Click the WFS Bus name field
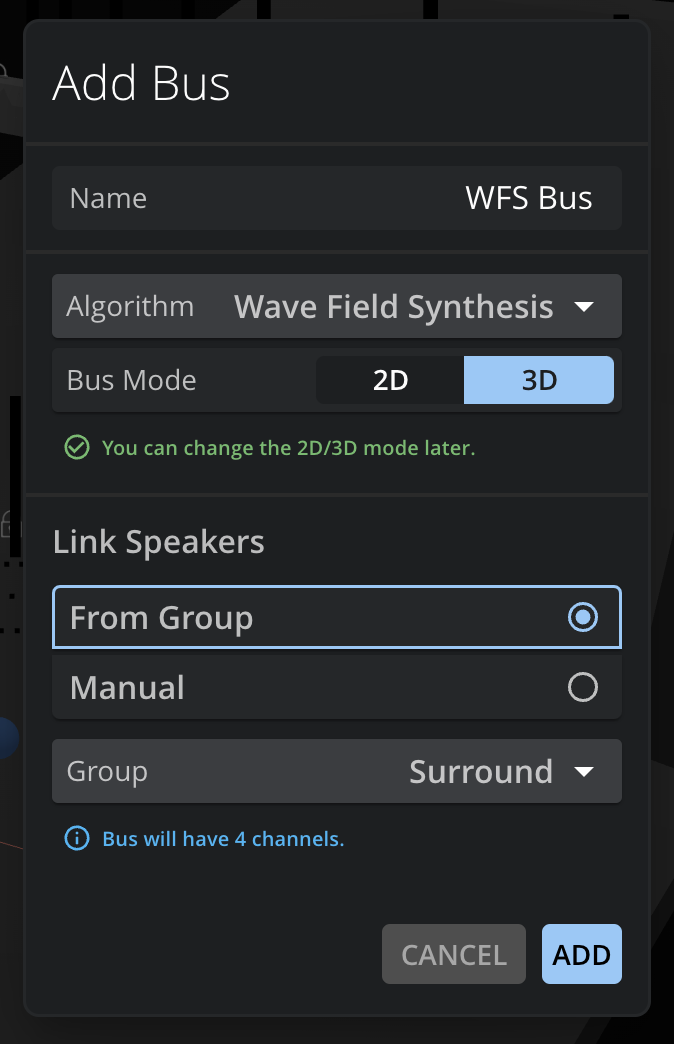The height and width of the screenshot is (1044, 674). point(337,198)
